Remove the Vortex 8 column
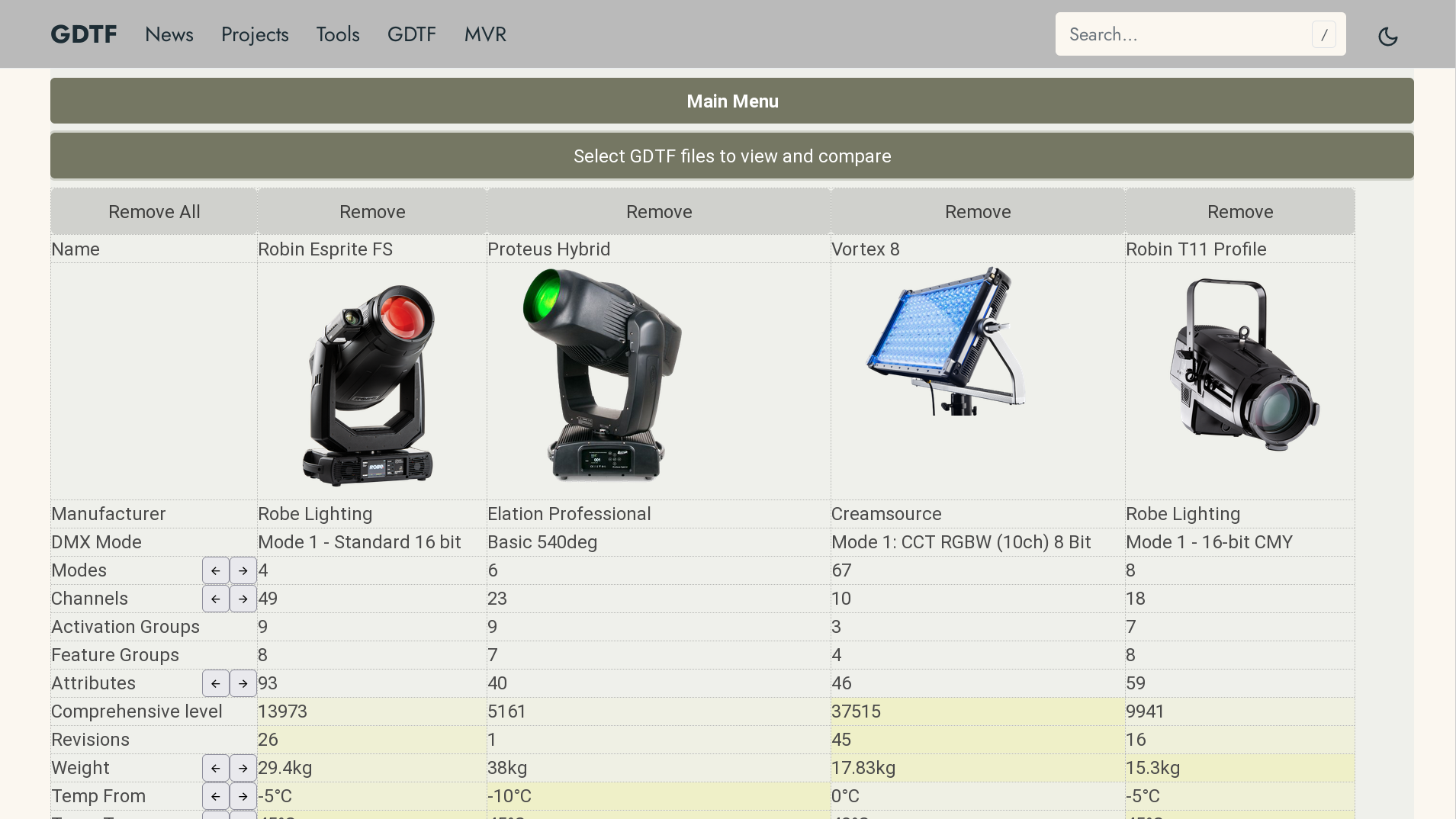Screen dimensions: 1456x819 [x=978, y=211]
